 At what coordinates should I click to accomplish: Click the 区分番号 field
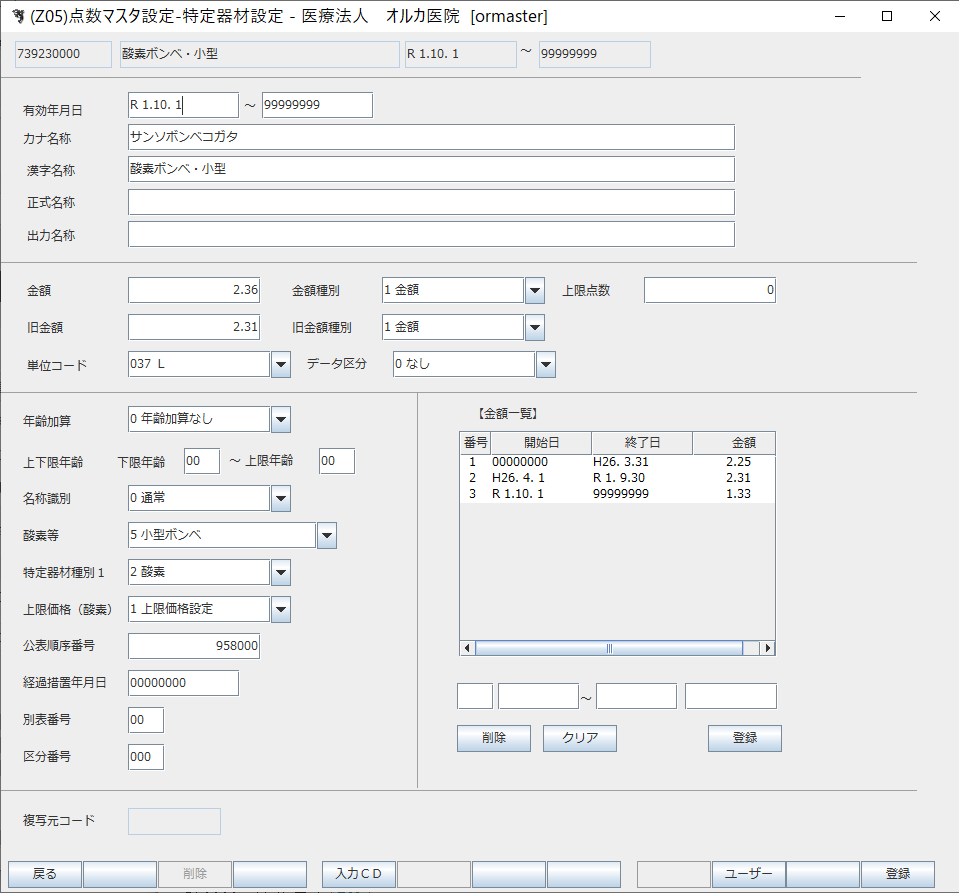pyautogui.click(x=146, y=757)
